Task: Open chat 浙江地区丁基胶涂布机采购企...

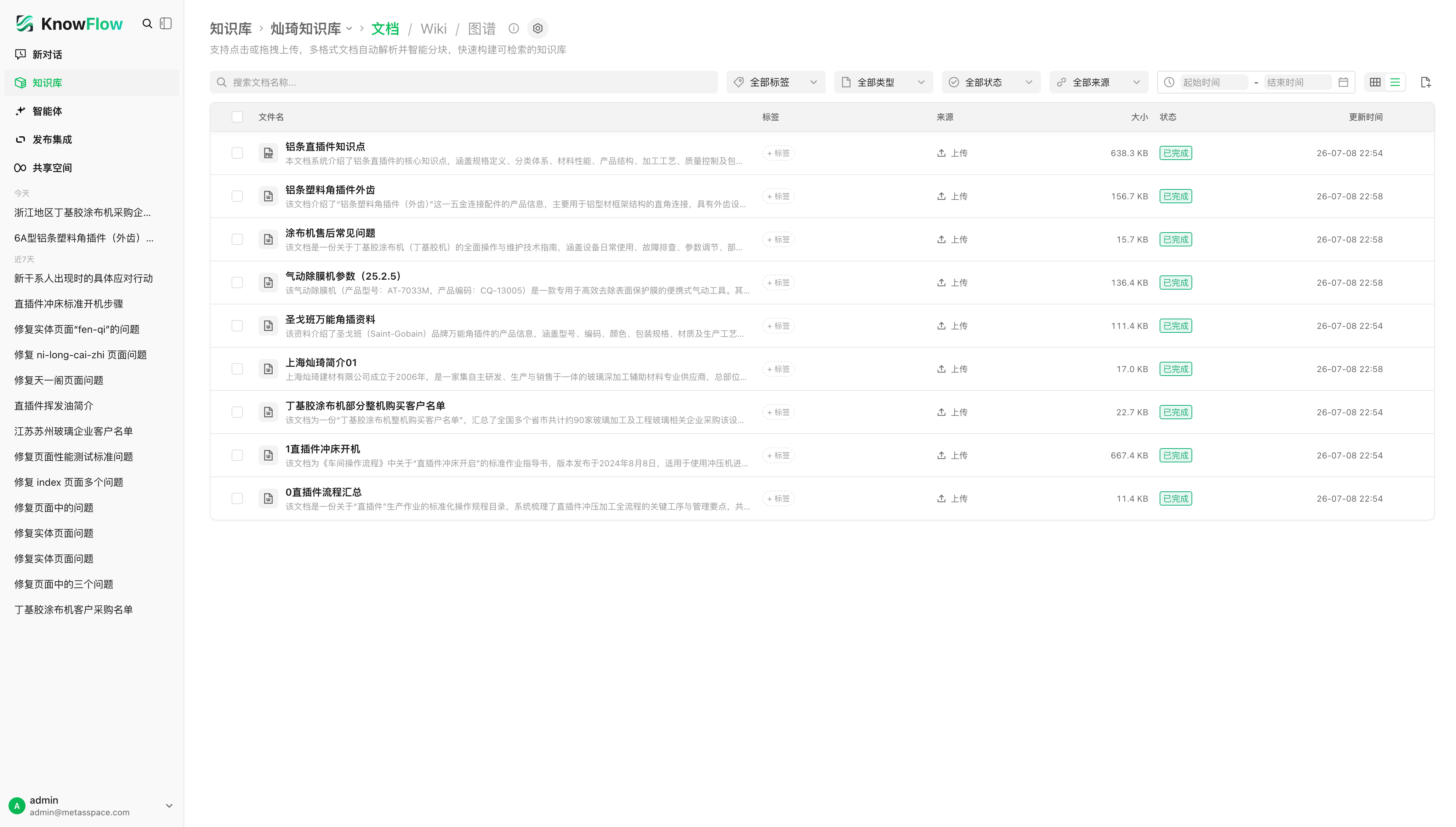Action: [x=83, y=212]
